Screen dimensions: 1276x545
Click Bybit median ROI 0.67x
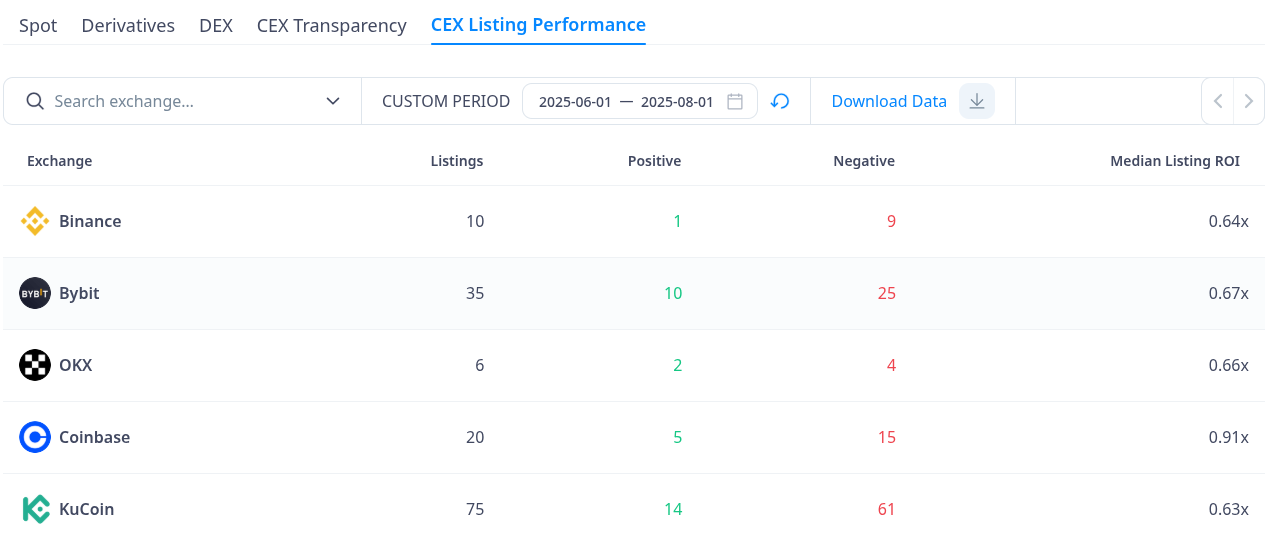click(1228, 293)
